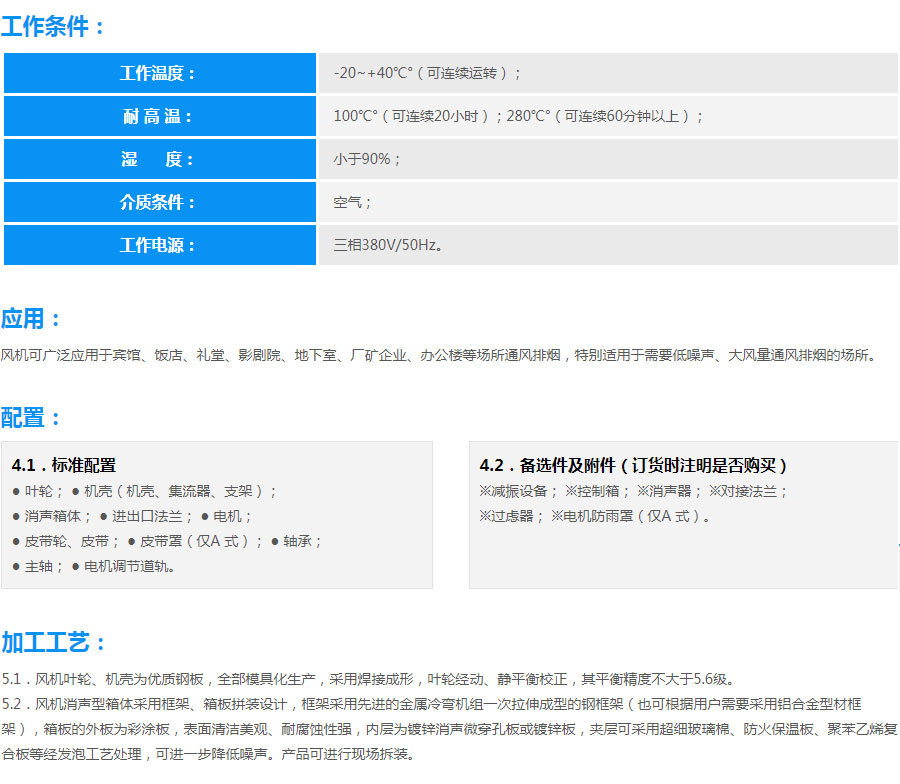Screen dimensions: 900x784
Task: Click the line 叶轮；机壳（机壳、集流器、支架）
Action: point(145,491)
